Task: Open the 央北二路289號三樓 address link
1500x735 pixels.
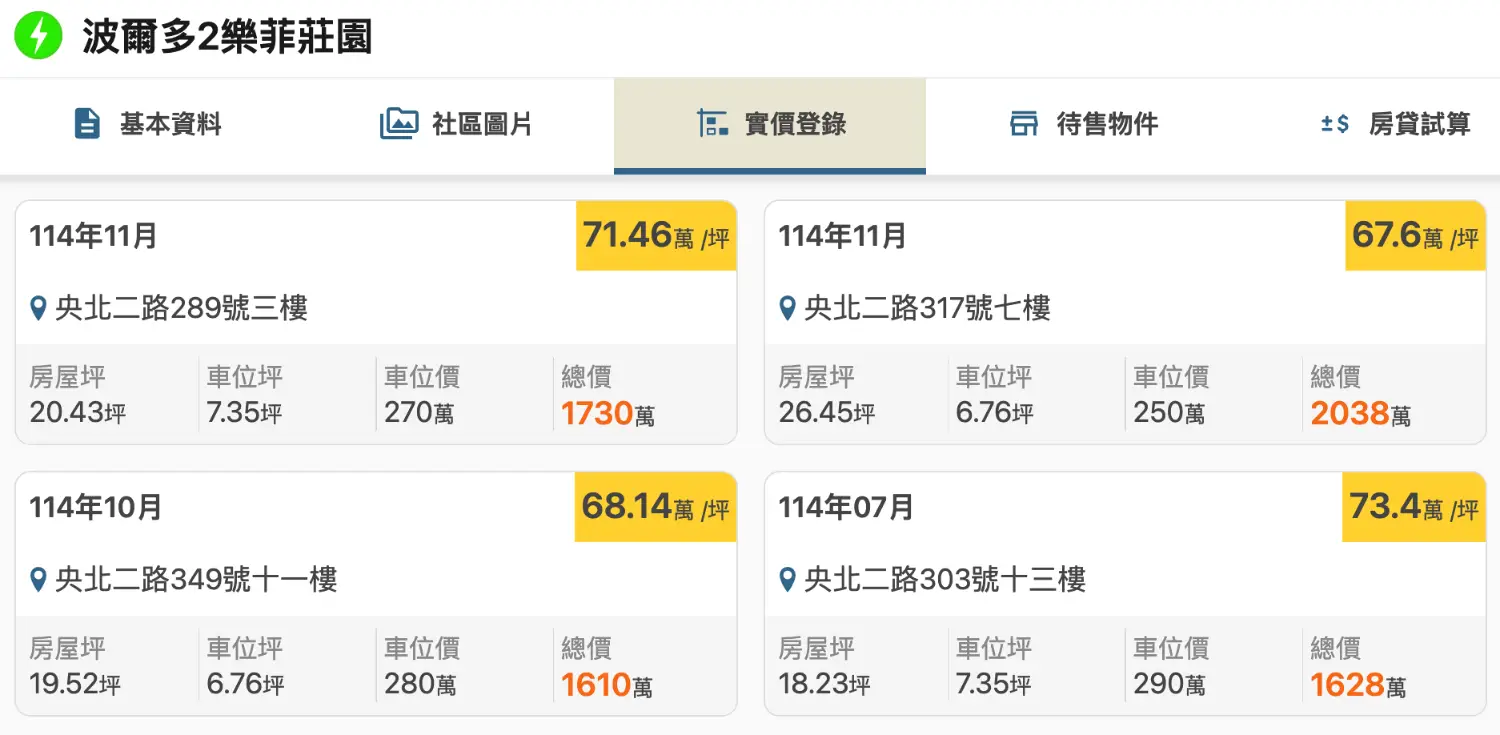Action: pyautogui.click(x=181, y=308)
